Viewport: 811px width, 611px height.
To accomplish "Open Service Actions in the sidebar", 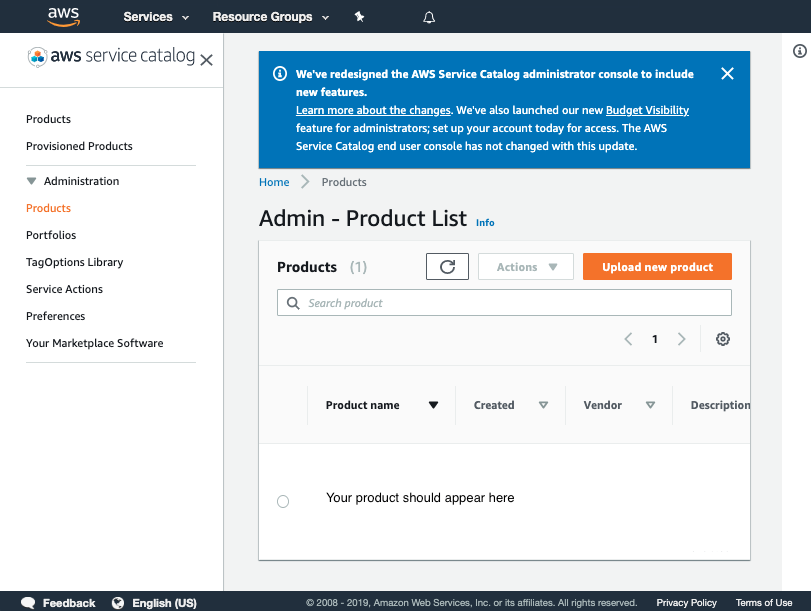I will click(65, 289).
